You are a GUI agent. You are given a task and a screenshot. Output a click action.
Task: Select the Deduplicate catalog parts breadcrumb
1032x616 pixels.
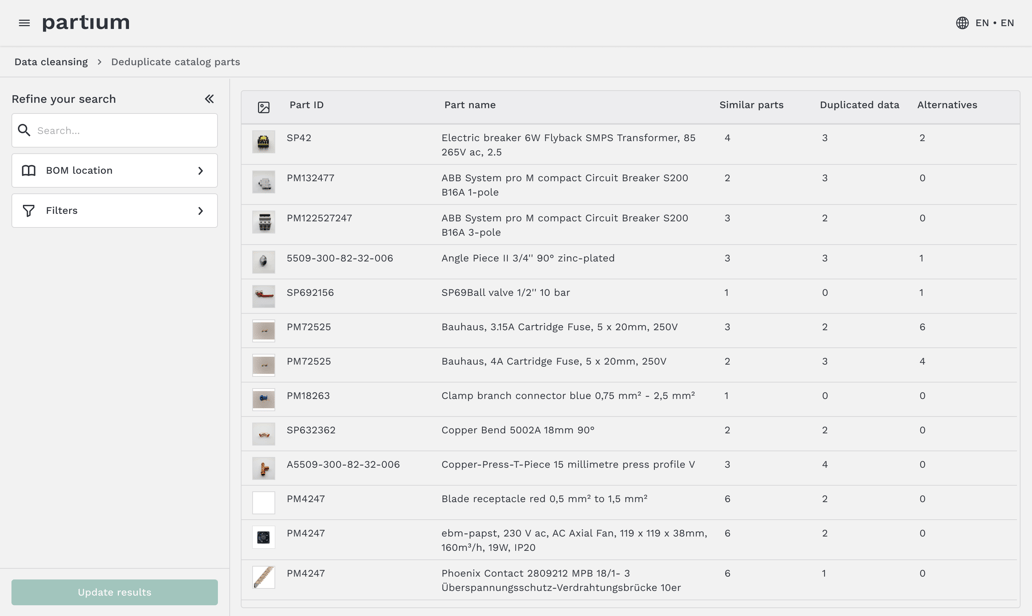point(173,61)
